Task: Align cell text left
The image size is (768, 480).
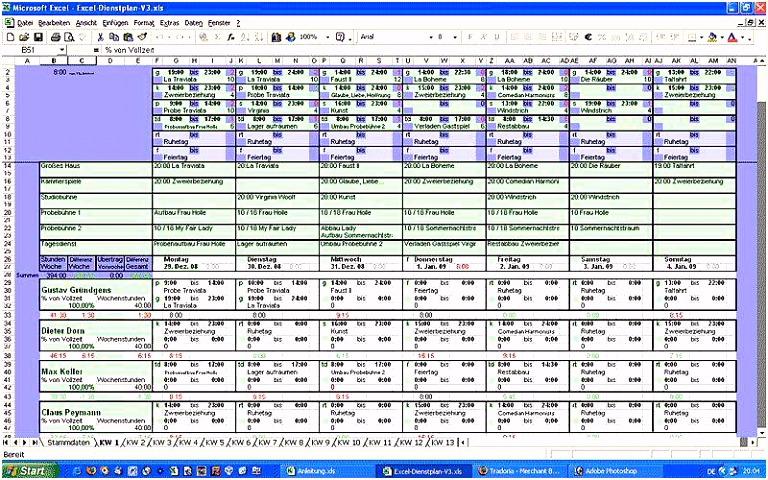Action: [514, 37]
